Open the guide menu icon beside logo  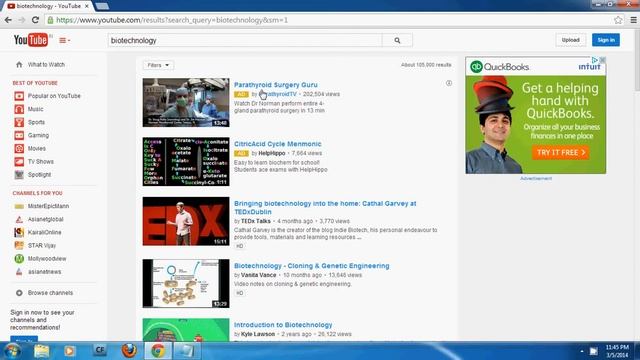64,40
